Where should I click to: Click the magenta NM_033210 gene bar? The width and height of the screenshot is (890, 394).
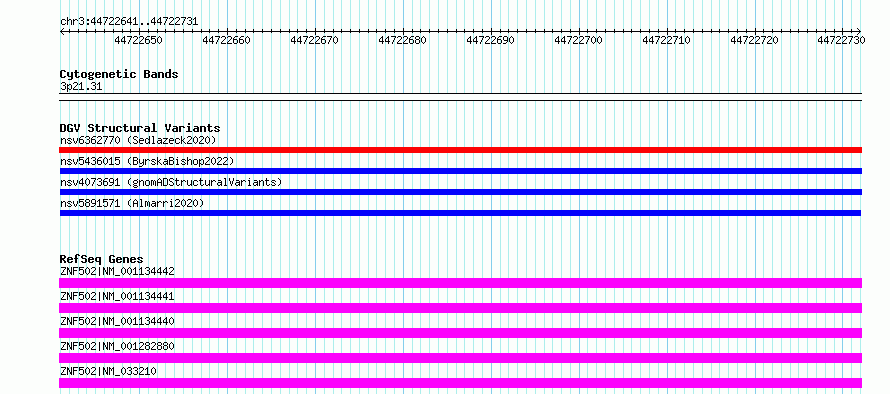(x=460, y=383)
